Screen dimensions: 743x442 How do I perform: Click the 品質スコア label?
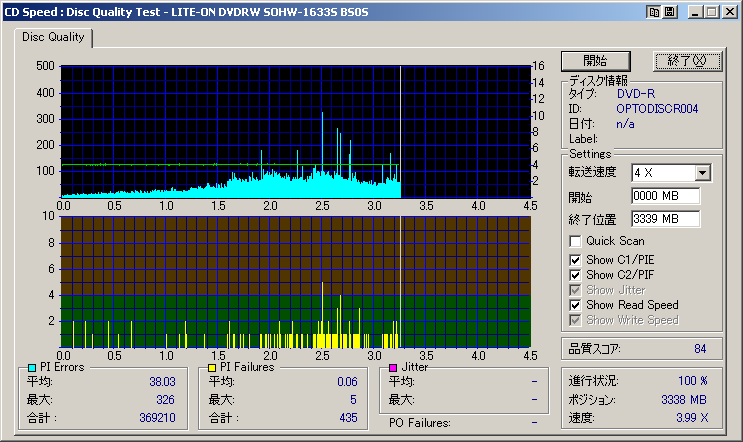coord(594,349)
